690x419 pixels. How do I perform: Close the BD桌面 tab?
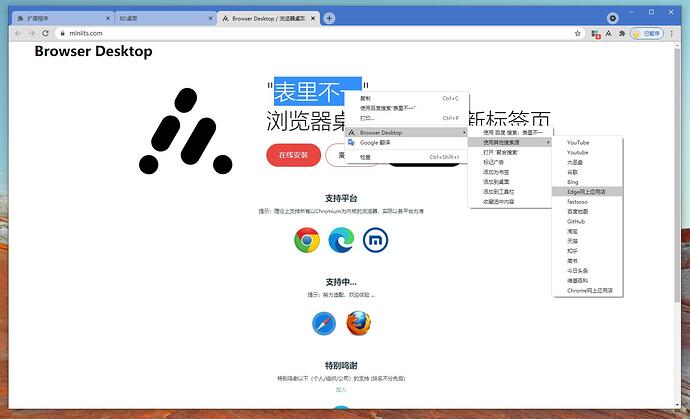point(210,18)
